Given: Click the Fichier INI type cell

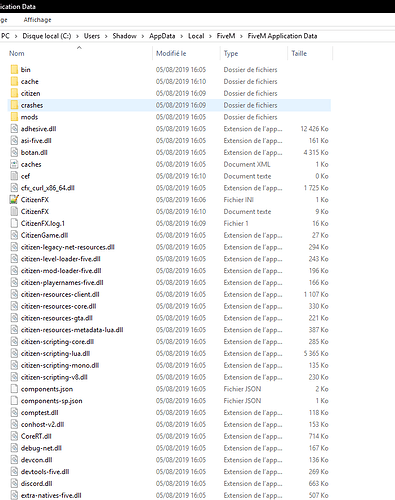Looking at the screenshot, I should coord(239,200).
